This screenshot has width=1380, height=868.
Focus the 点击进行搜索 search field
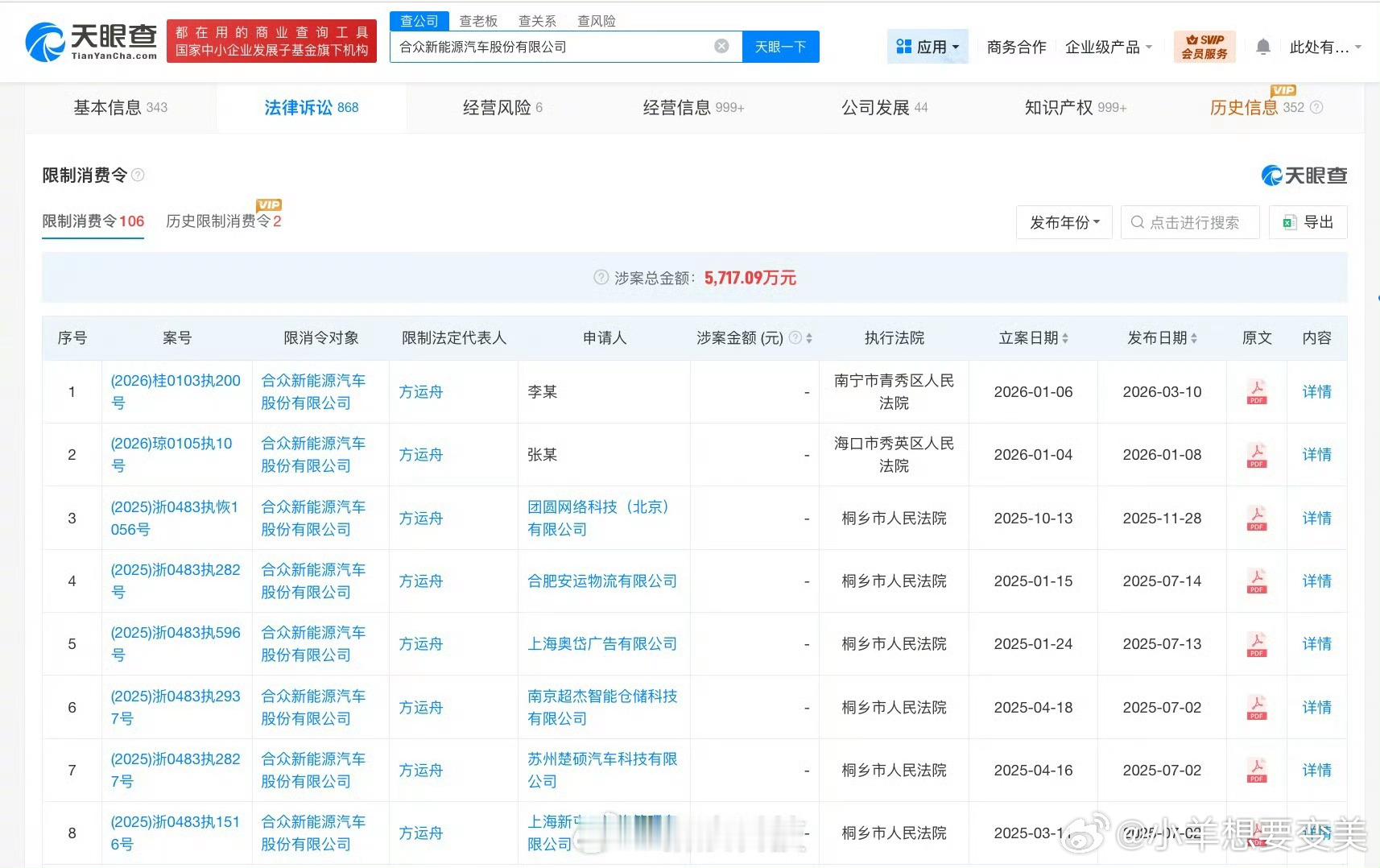[1193, 222]
